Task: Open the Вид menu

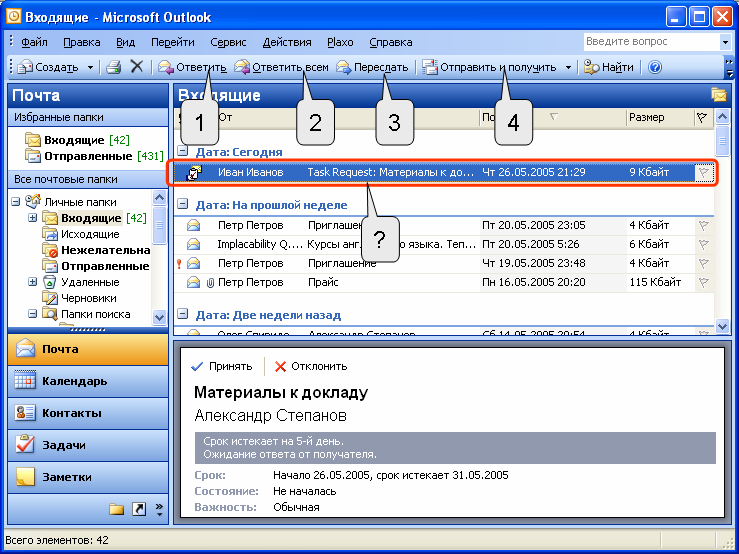Action: (x=125, y=42)
